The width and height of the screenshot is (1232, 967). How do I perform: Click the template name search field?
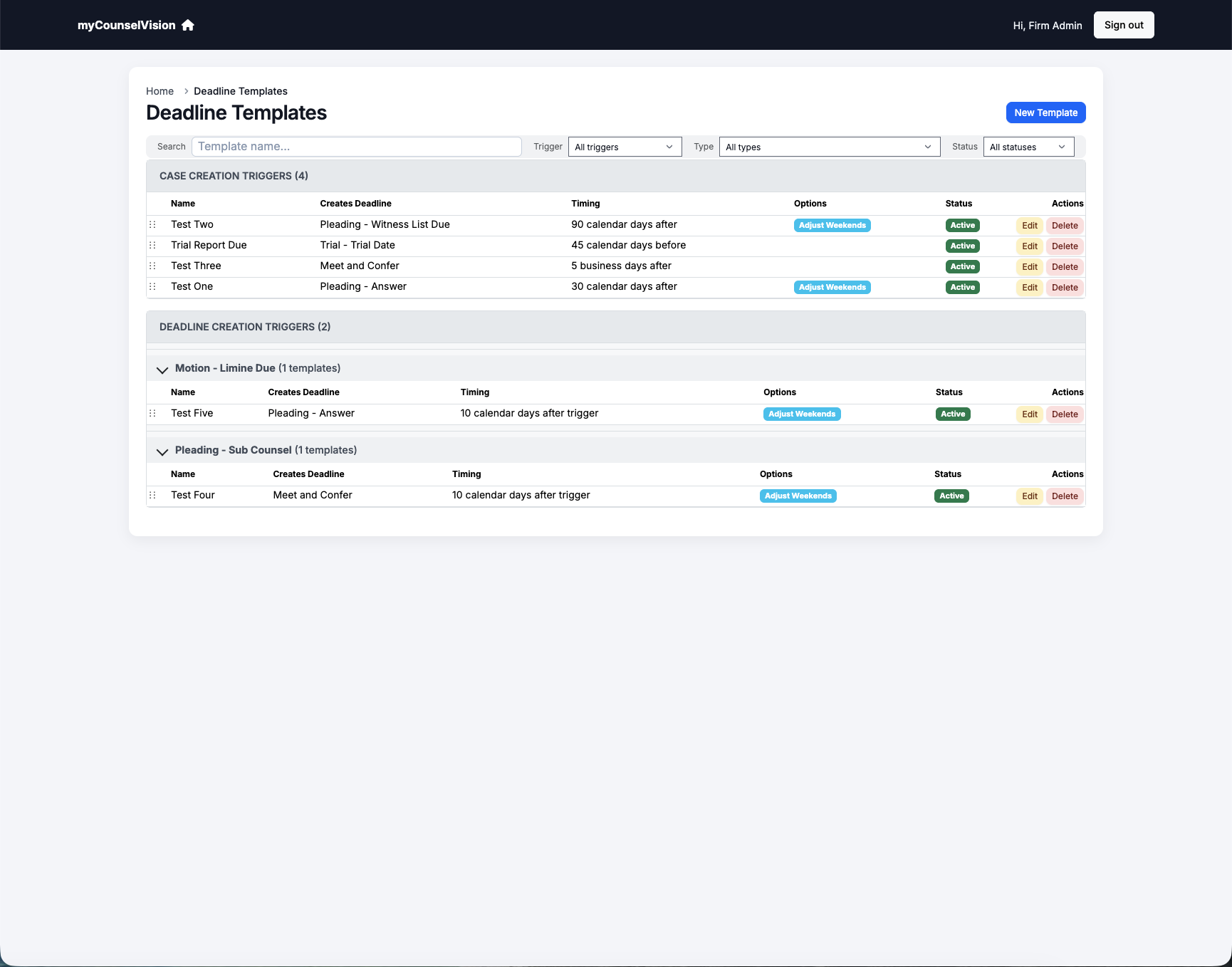tap(356, 147)
